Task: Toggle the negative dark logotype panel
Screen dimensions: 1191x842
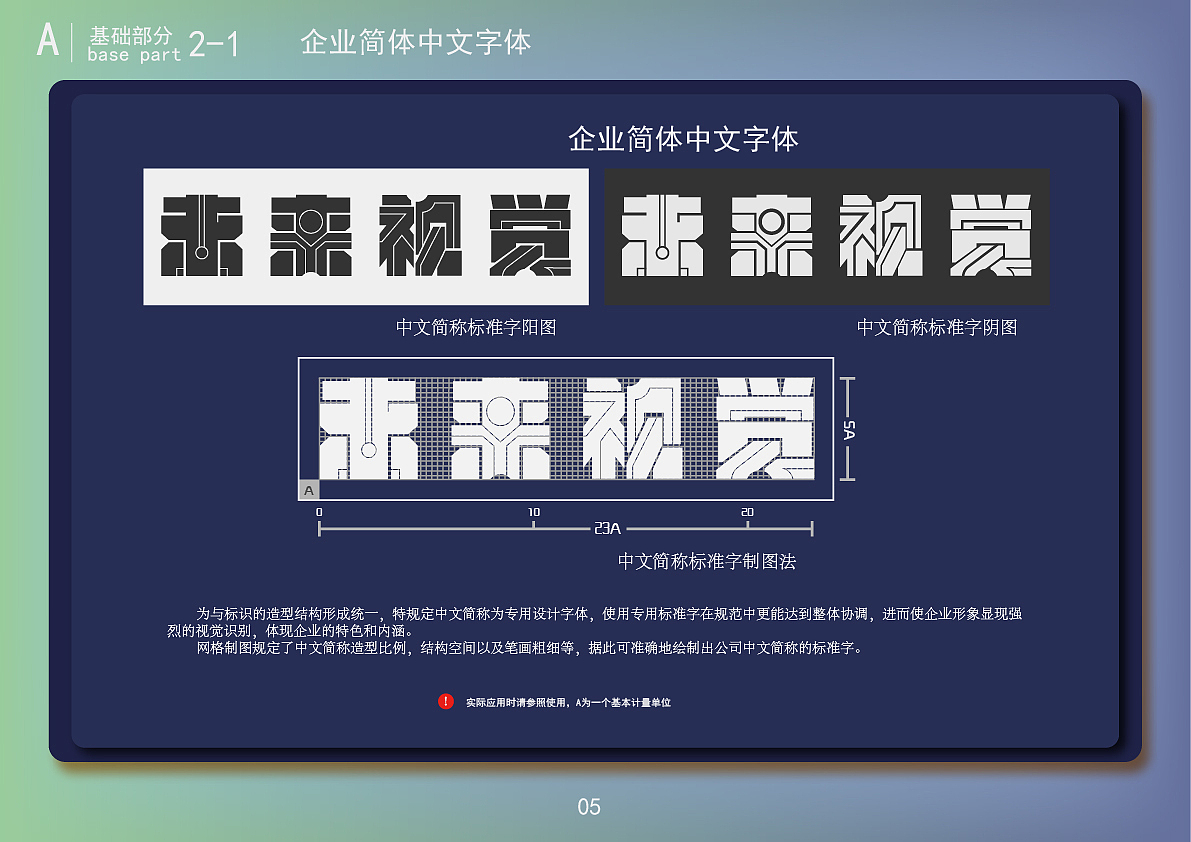Action: click(x=826, y=236)
